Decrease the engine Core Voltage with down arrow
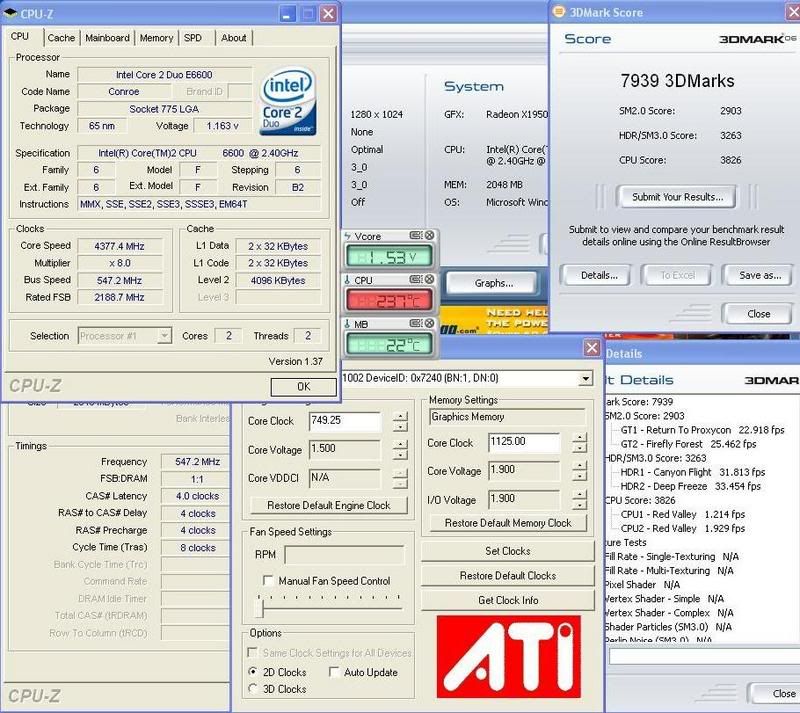The width and height of the screenshot is (800, 713). [x=401, y=455]
